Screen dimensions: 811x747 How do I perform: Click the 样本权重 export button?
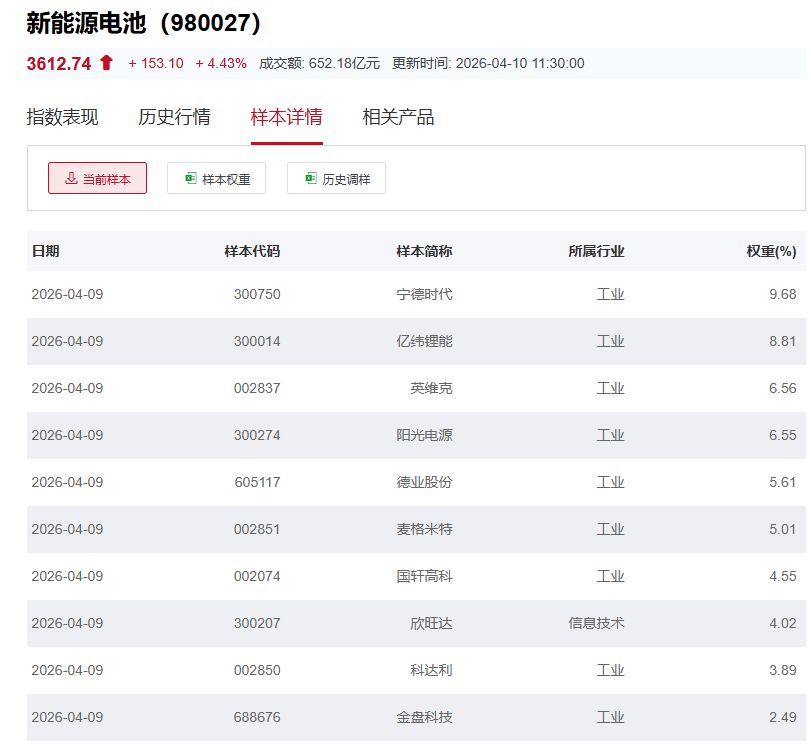(x=217, y=178)
